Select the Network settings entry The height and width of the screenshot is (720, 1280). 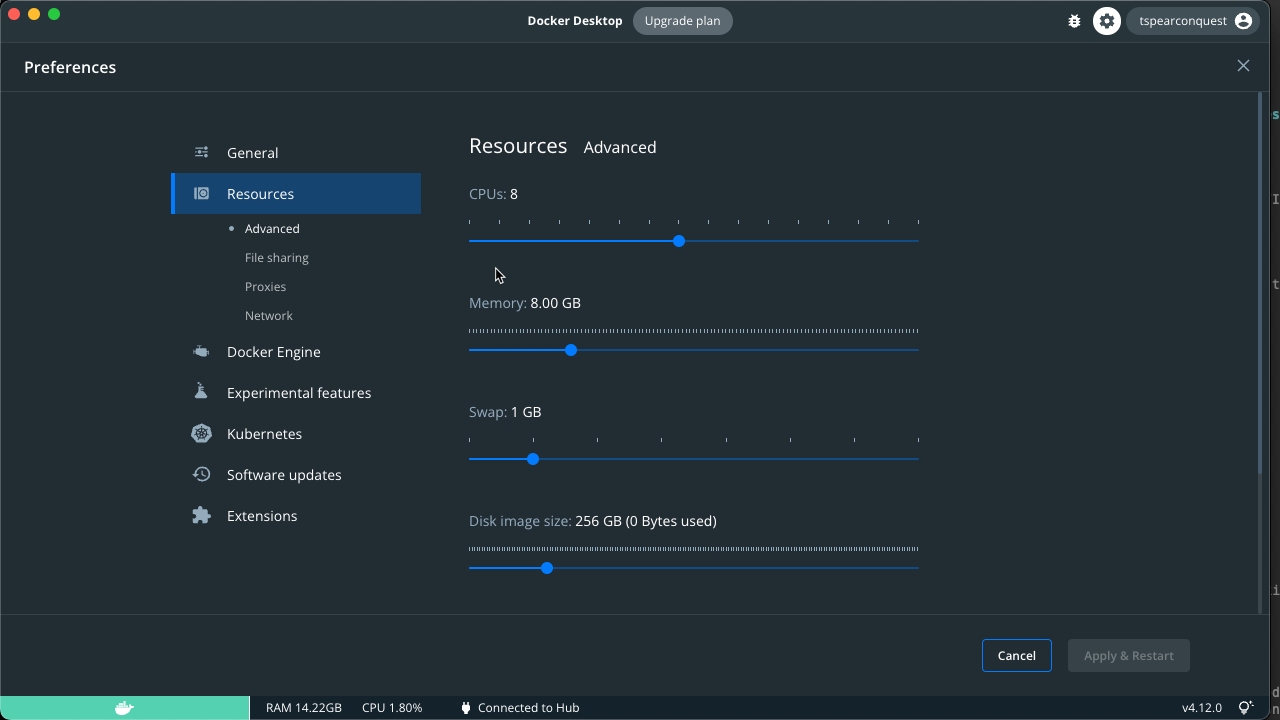268,315
